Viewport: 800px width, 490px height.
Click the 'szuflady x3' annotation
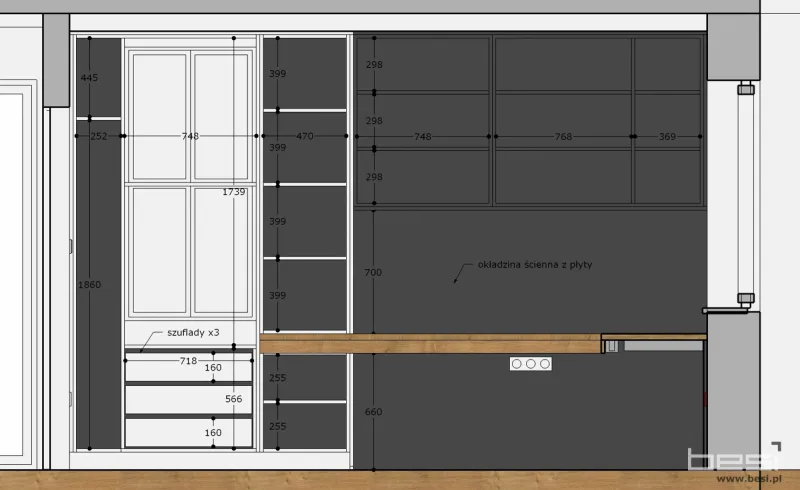coord(193,333)
